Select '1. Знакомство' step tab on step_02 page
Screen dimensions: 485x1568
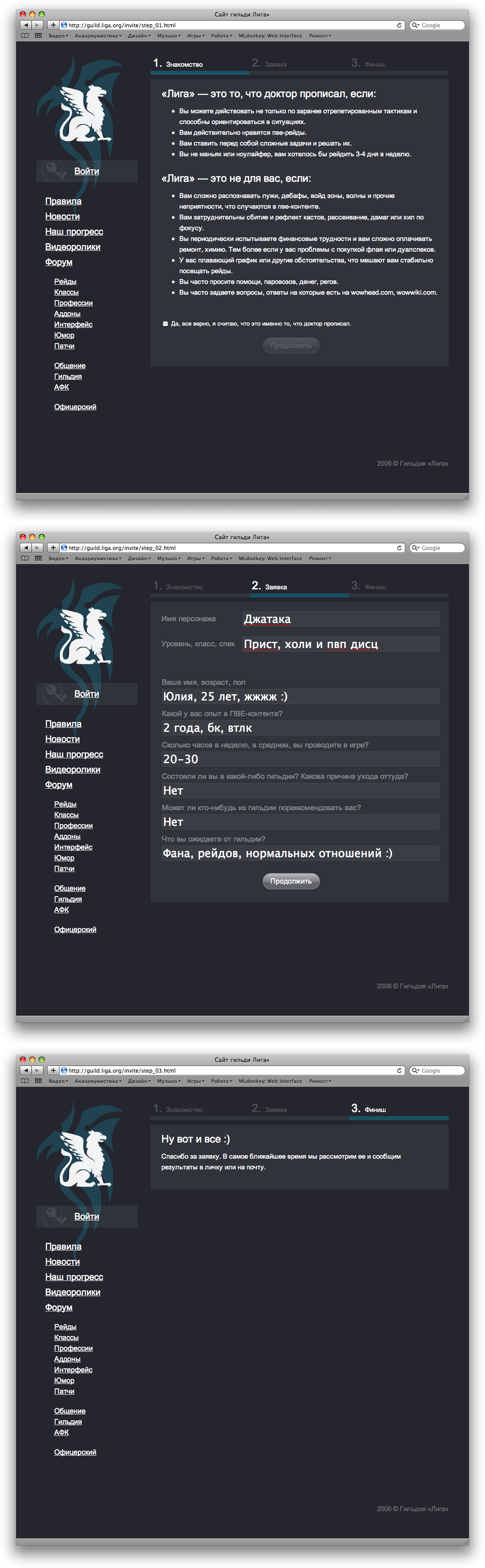tap(178, 586)
